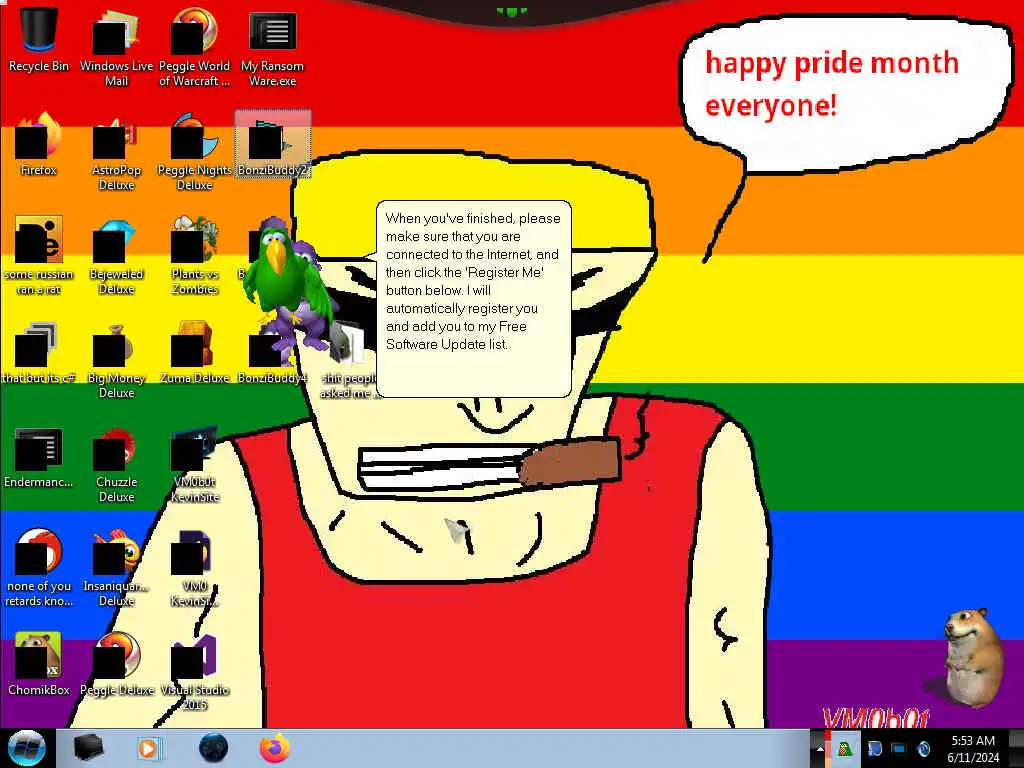This screenshot has width=1024, height=768.
Task: Select the Plants vs Zombies icon
Action: 194,256
